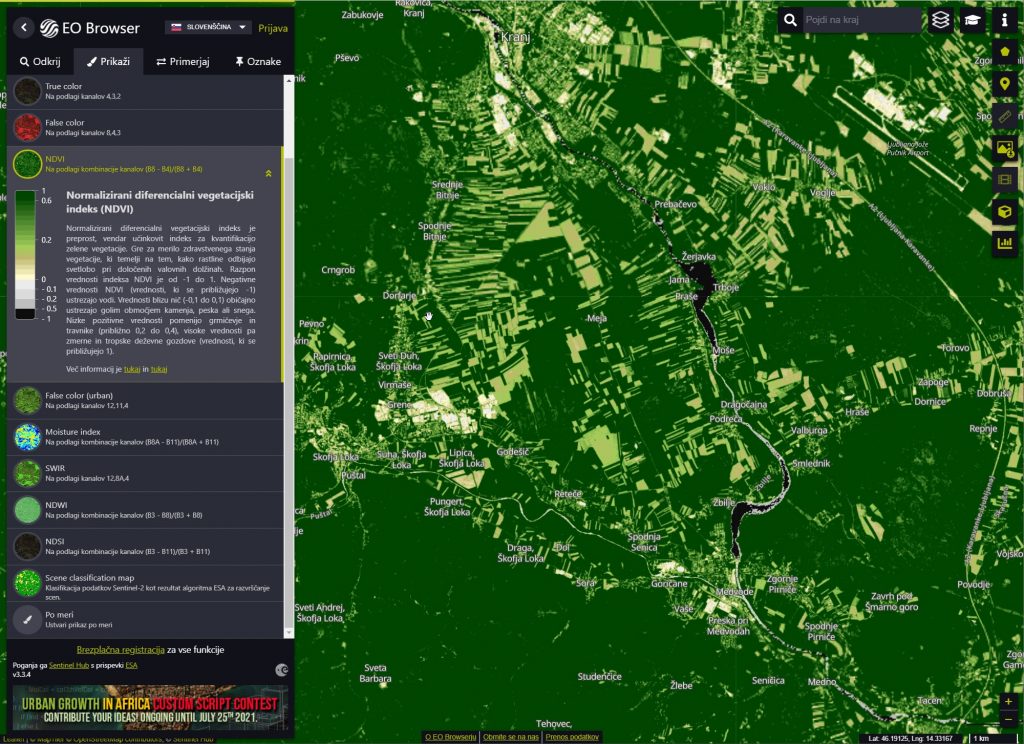This screenshot has height=744, width=1024.
Task: Click the EO Browser logo
Action: click(89, 27)
